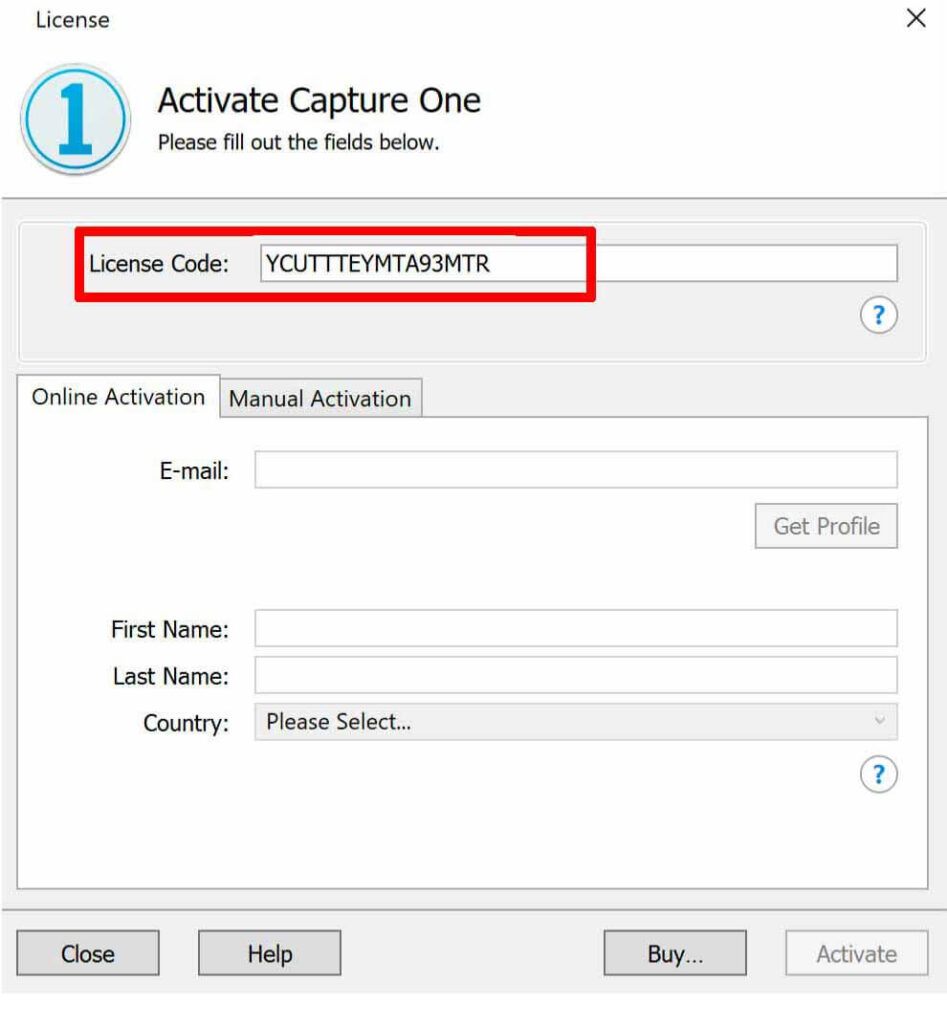This screenshot has width=947, height=1024.
Task: Click the Close button
Action: click(88, 953)
